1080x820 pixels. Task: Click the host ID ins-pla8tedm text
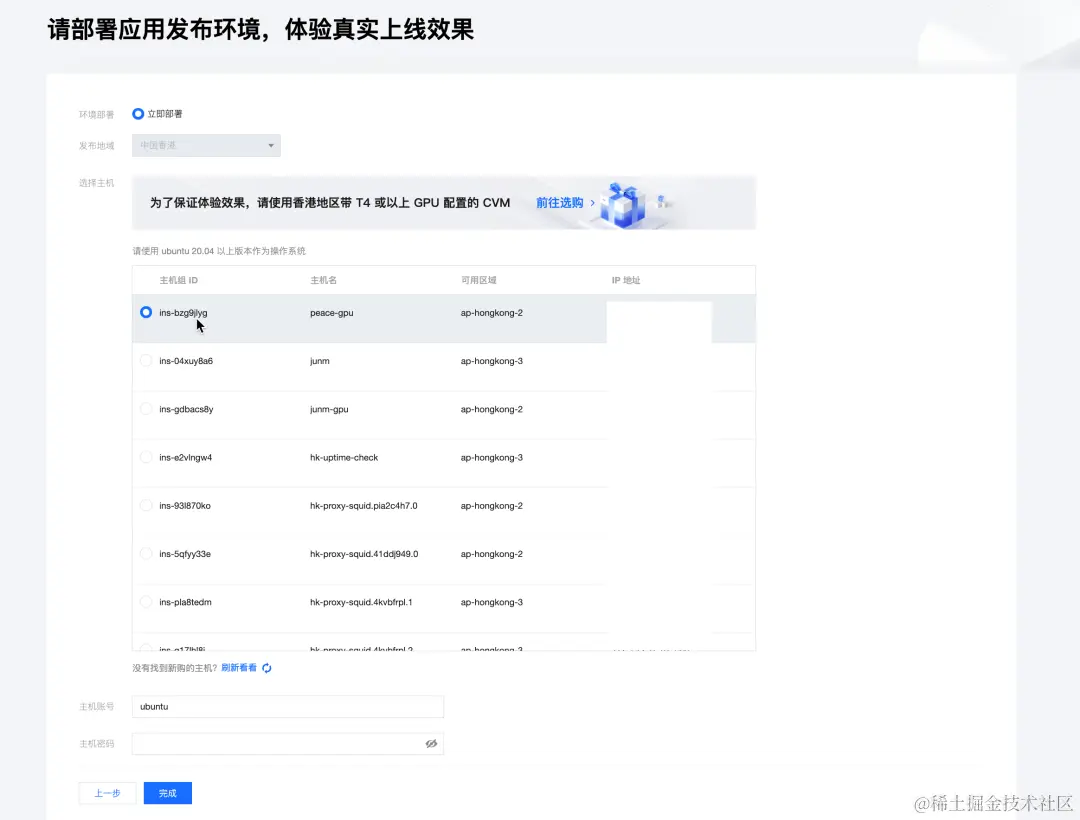185,602
